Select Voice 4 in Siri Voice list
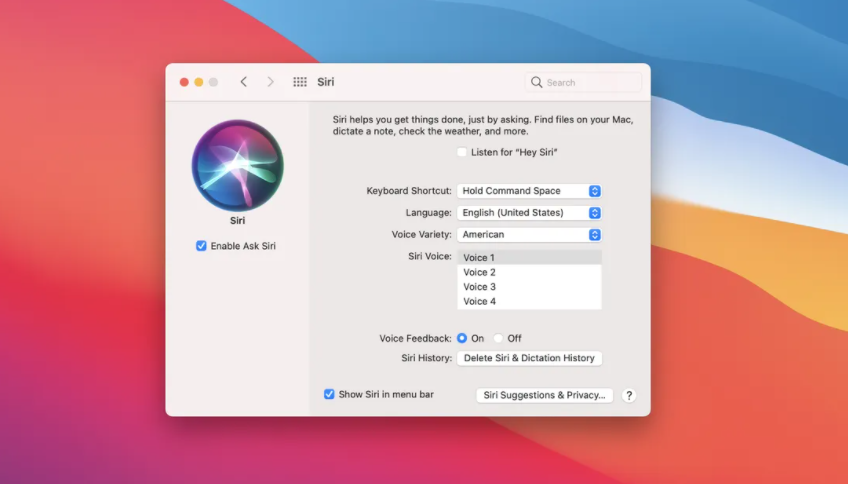 pos(529,301)
